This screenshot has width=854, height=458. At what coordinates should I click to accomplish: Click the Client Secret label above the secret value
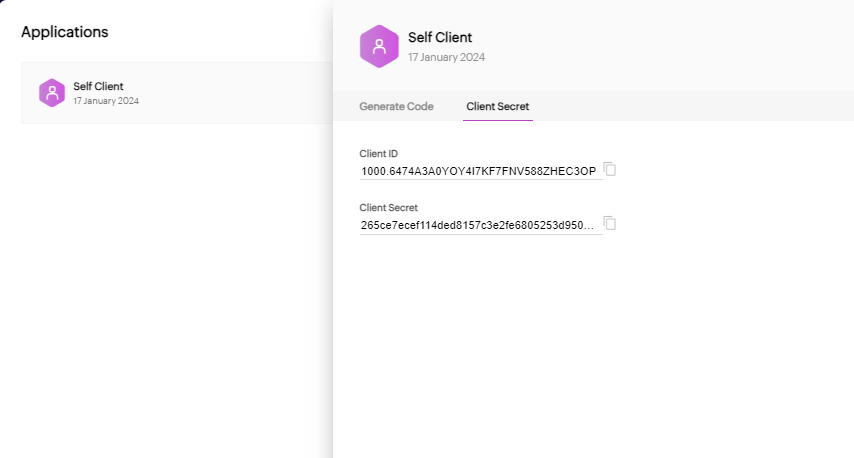point(388,208)
